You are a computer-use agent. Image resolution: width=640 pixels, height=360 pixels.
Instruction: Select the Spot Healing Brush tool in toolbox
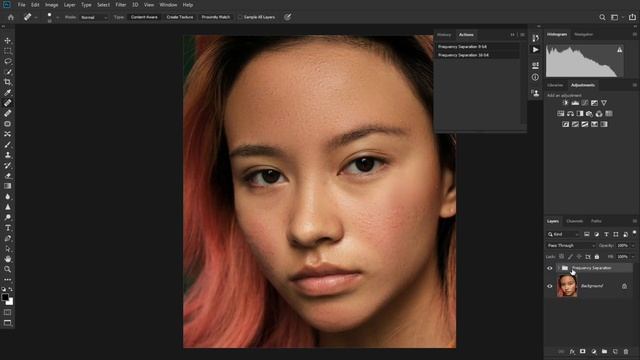tap(7, 103)
